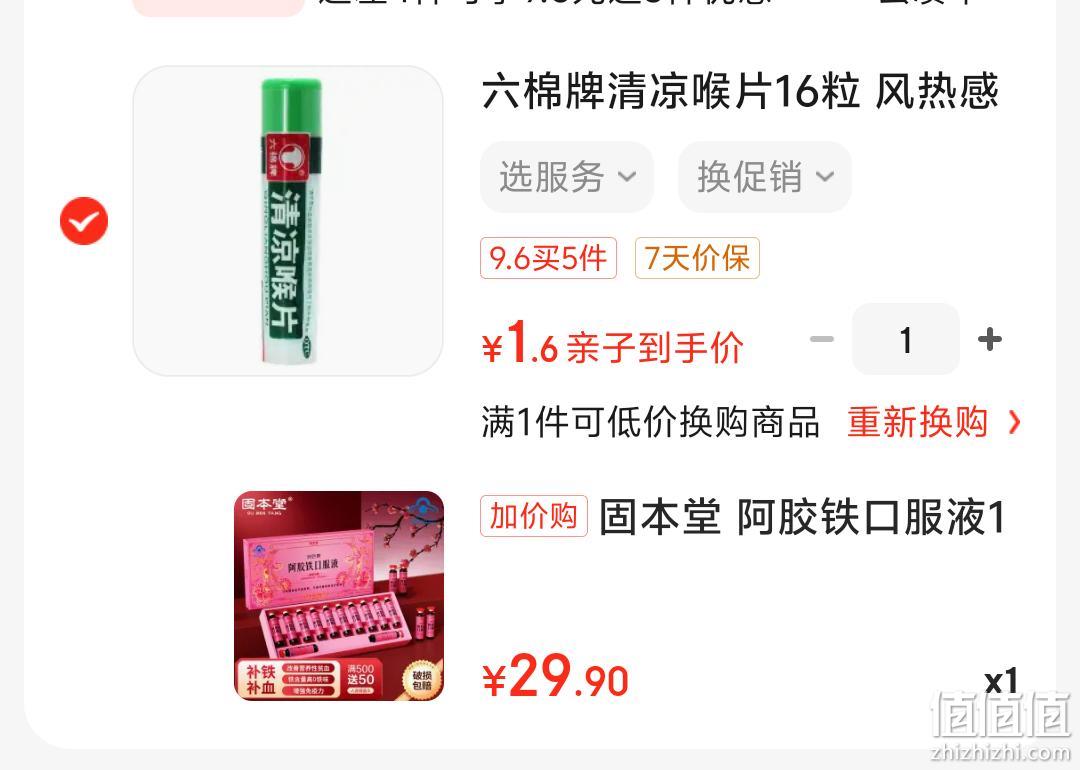The height and width of the screenshot is (770, 1080).
Task: Tap the quantity field showing 1
Action: pos(906,339)
